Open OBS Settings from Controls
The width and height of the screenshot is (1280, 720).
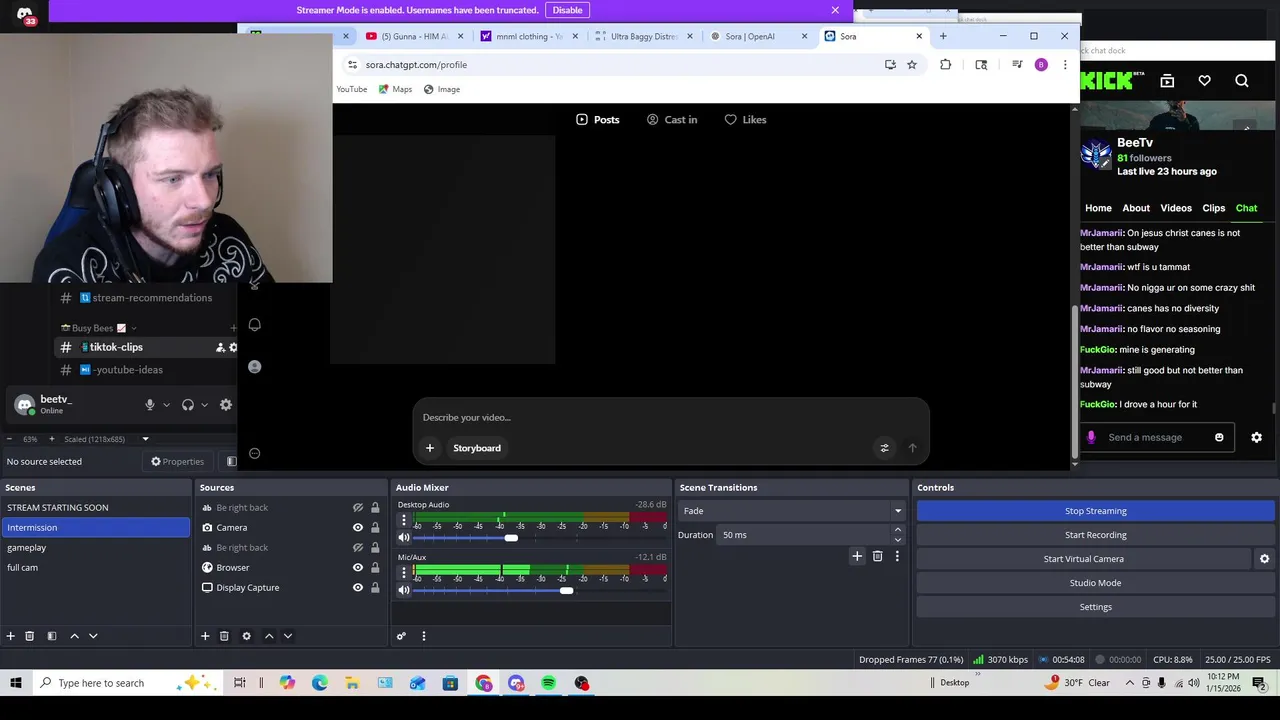pos(1095,607)
